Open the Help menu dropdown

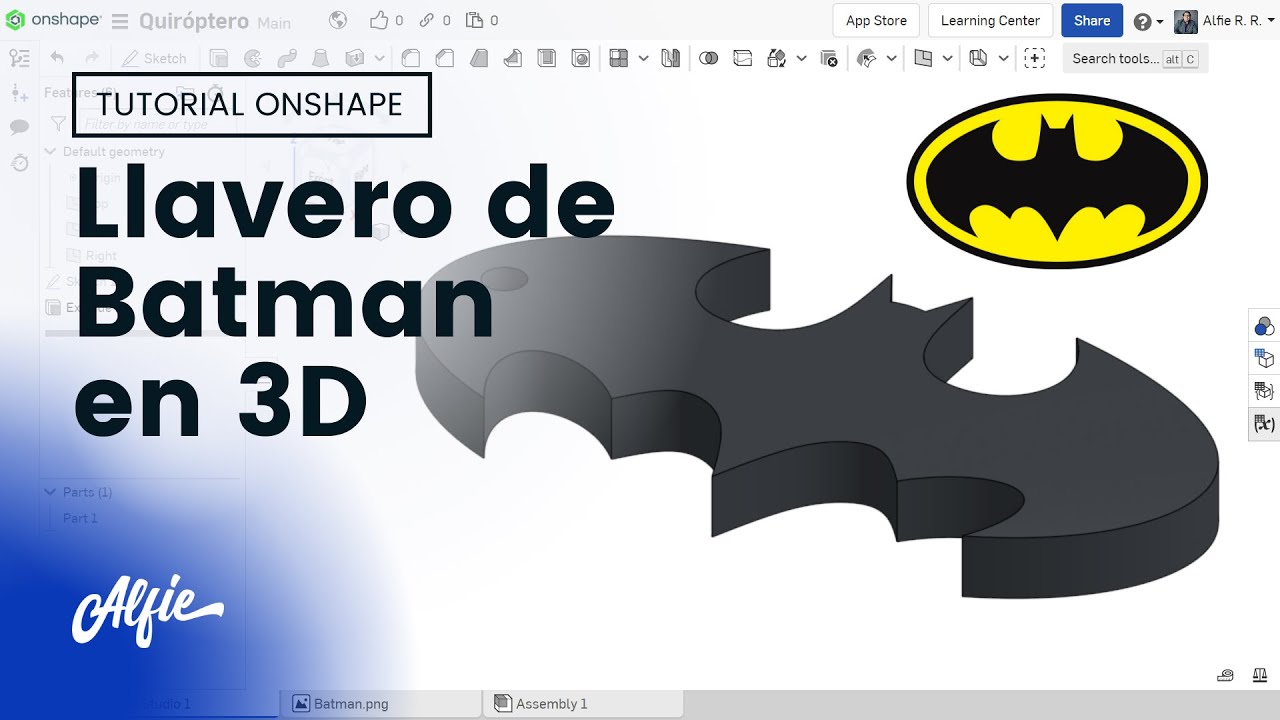(1148, 21)
